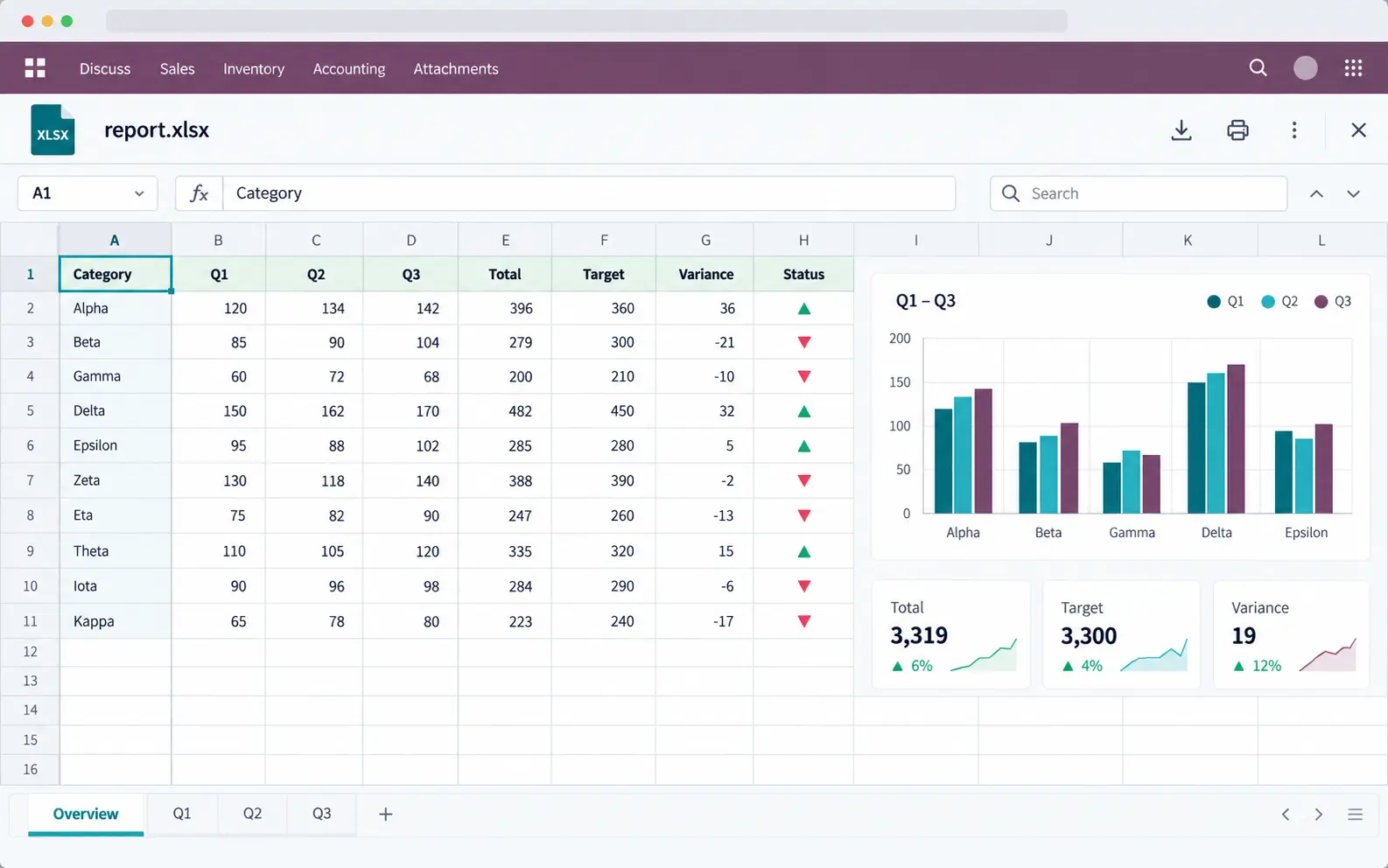
Task: Select column E header
Action: (x=505, y=240)
